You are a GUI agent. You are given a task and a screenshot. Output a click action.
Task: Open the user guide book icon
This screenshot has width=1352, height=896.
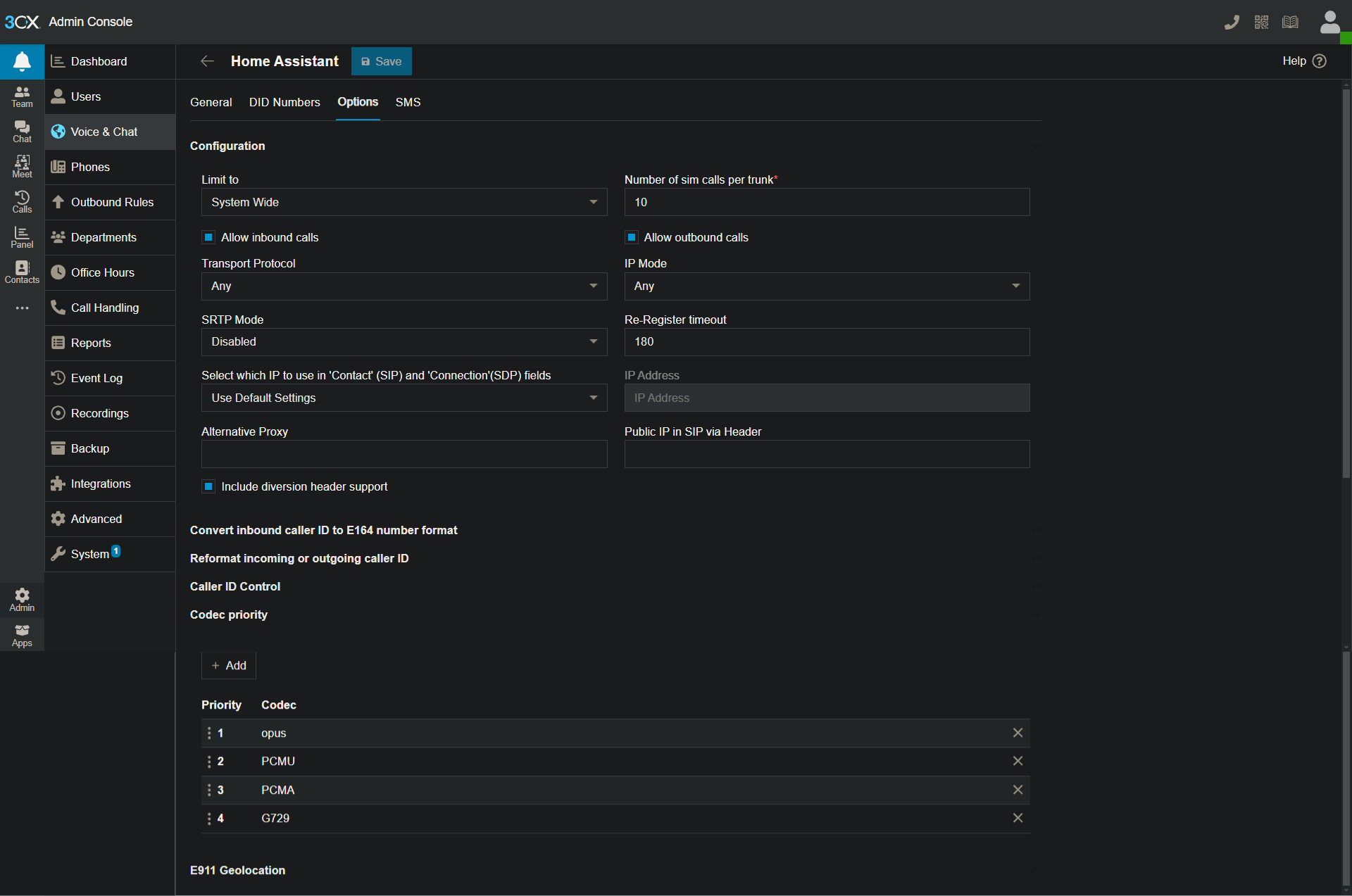point(1290,23)
